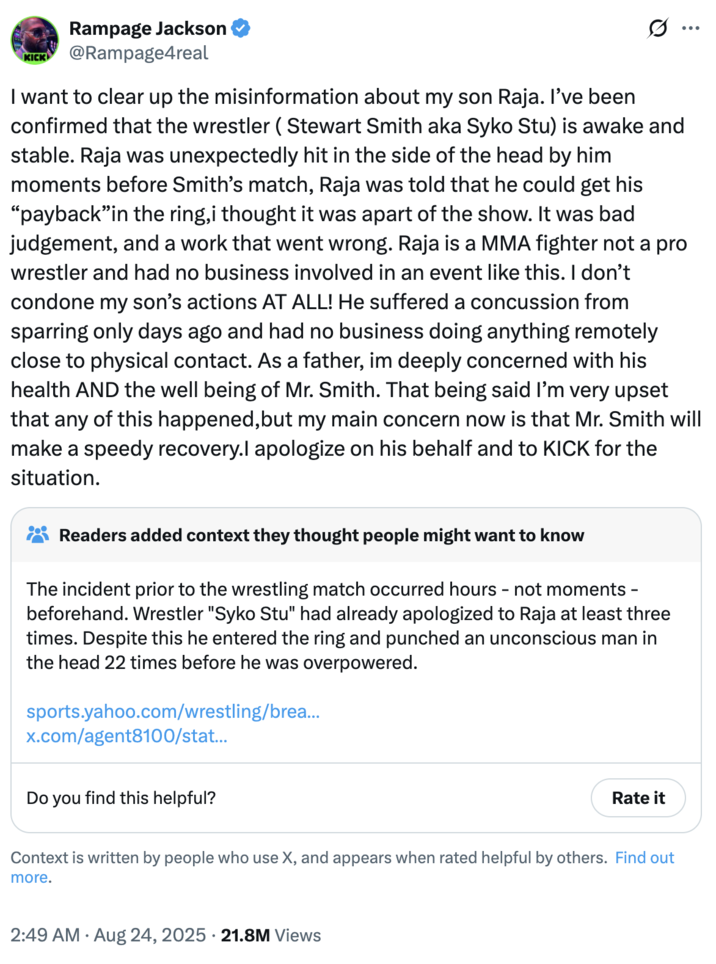Open the sports.yahoo.com wrestling article link
The image size is (716, 964).
pos(174,712)
